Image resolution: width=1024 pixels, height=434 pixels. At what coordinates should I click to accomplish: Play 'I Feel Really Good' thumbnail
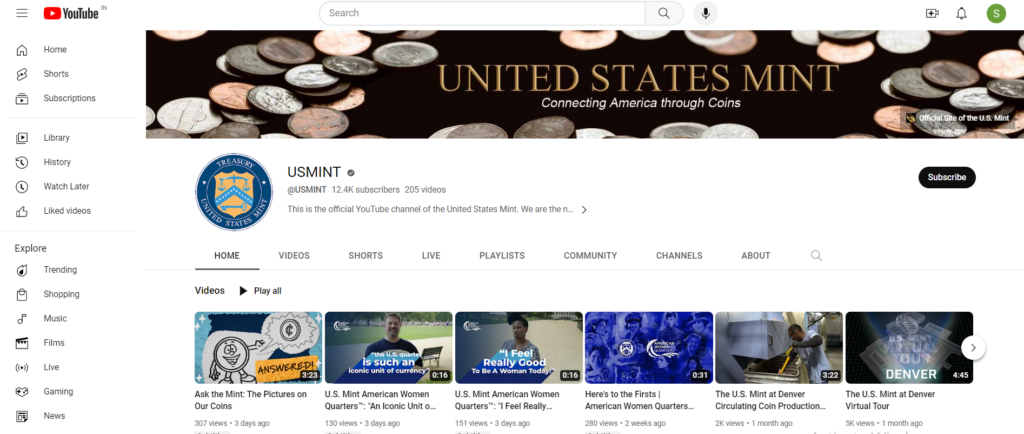pos(519,347)
